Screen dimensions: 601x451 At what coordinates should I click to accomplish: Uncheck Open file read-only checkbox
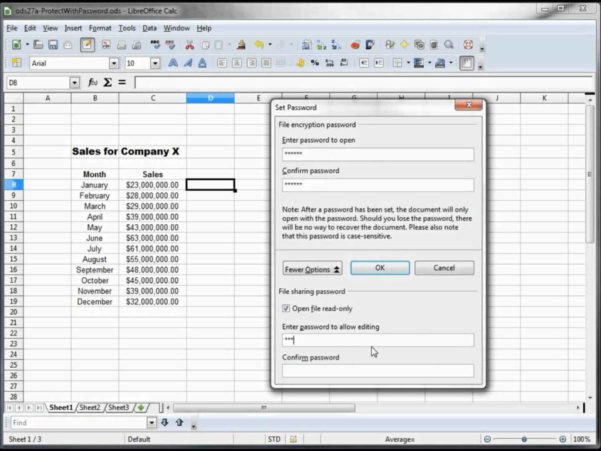(287, 308)
